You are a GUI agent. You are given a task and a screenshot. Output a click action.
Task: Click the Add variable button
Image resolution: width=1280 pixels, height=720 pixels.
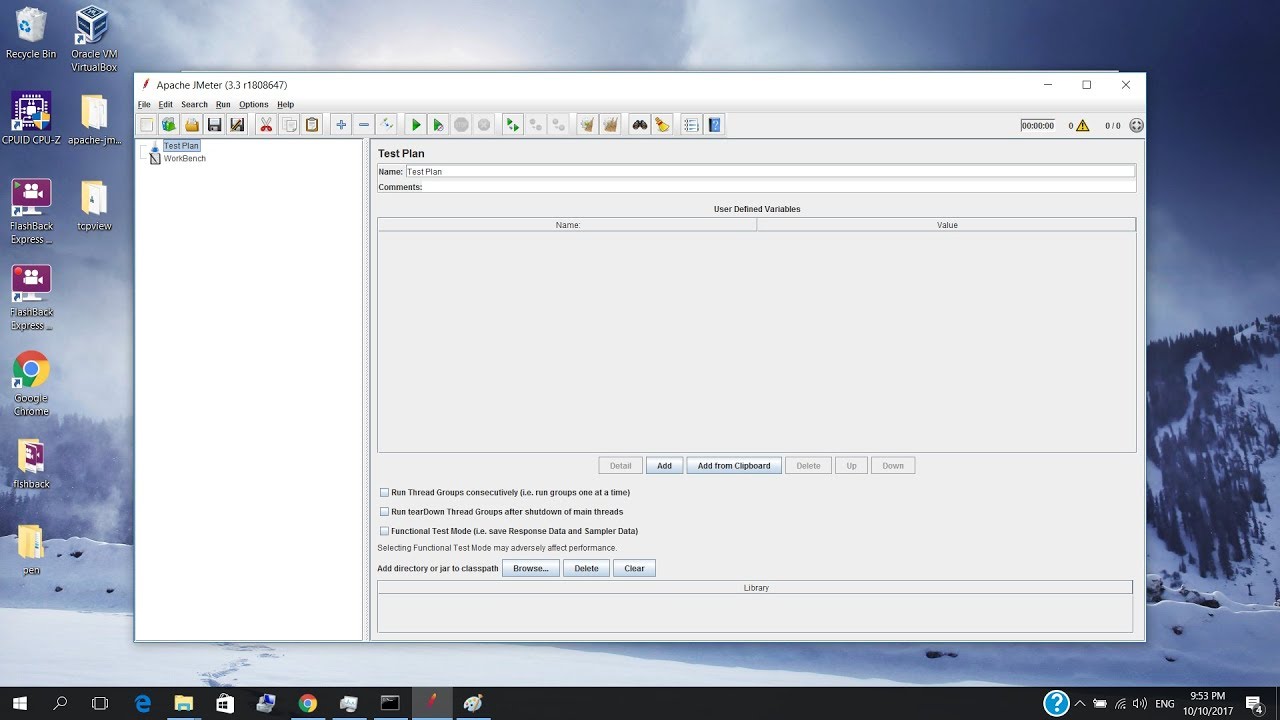(665, 466)
